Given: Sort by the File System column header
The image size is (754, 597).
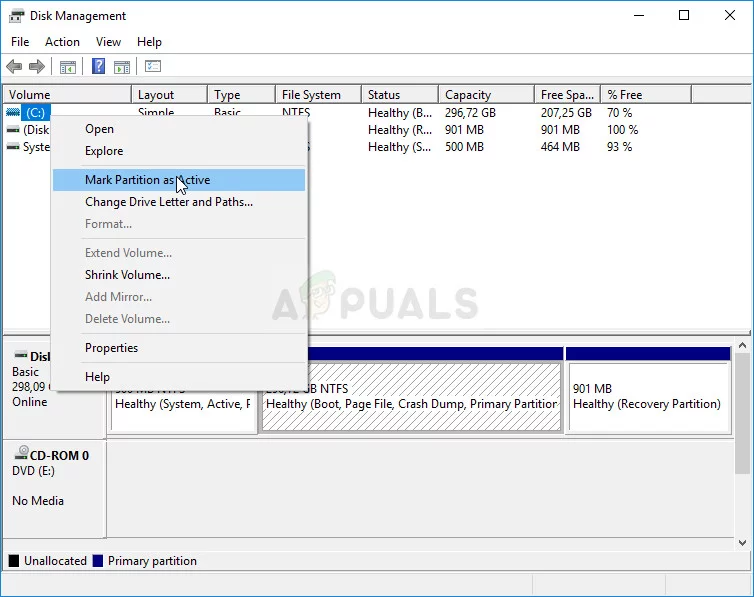Looking at the screenshot, I should (x=319, y=95).
